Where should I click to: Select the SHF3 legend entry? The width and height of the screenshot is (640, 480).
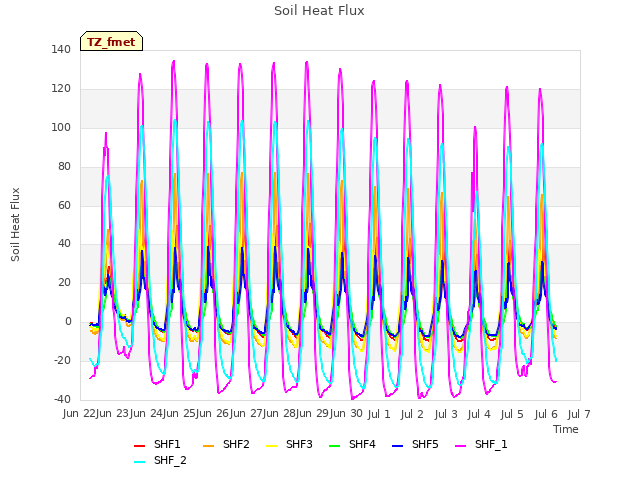pos(289,444)
